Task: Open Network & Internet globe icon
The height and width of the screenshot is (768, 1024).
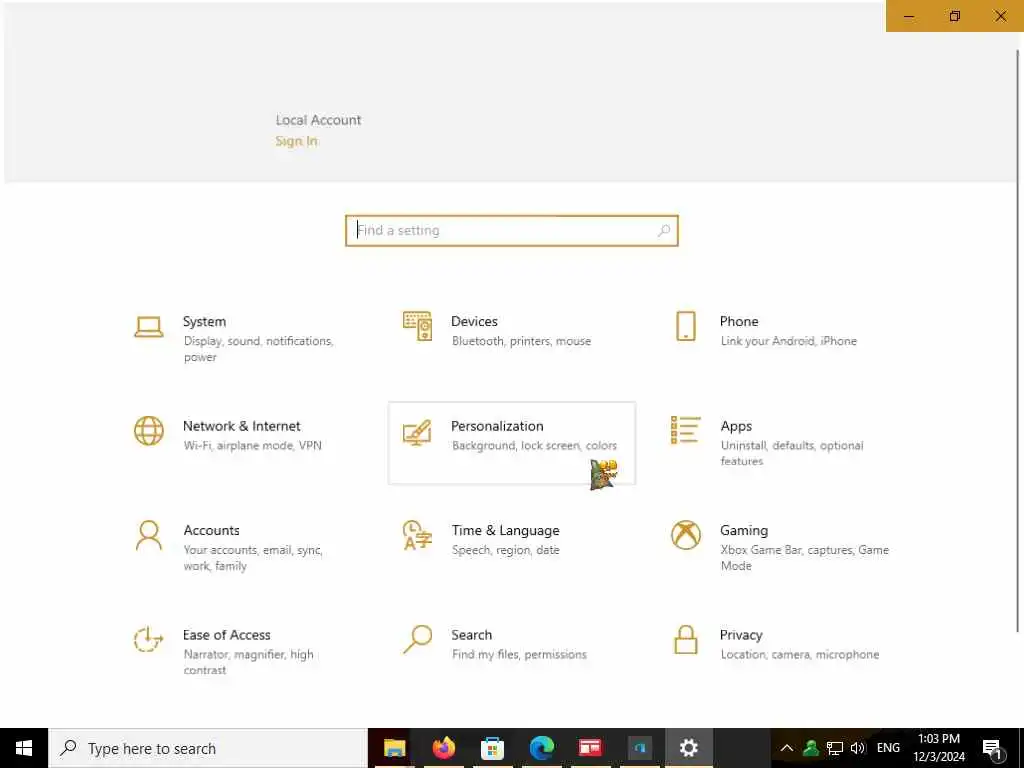Action: pos(149,431)
